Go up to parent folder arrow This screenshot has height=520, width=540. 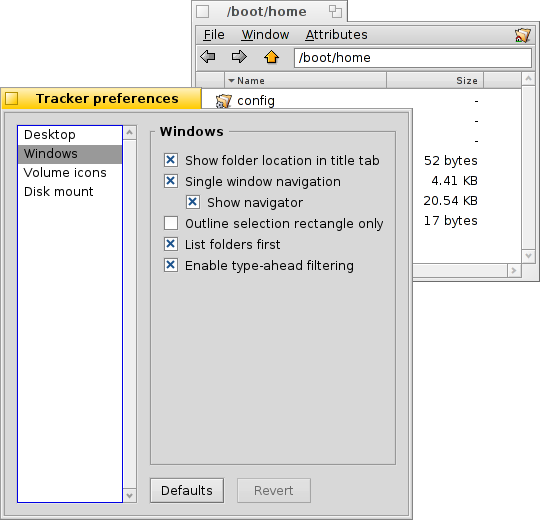pos(271,57)
